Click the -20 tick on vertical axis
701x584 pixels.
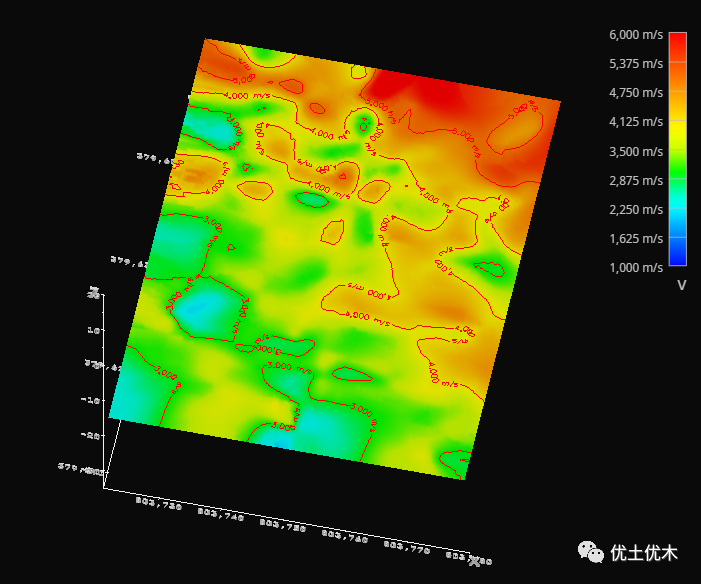coord(92,435)
